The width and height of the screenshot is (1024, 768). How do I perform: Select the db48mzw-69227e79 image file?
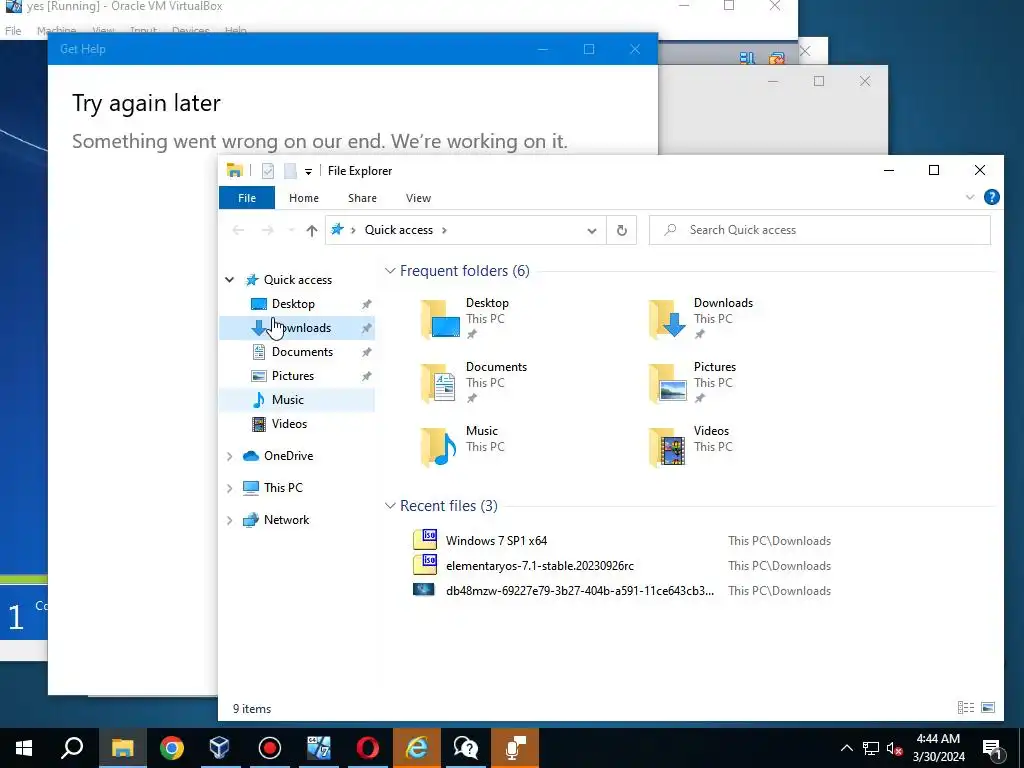pyautogui.click(x=579, y=590)
